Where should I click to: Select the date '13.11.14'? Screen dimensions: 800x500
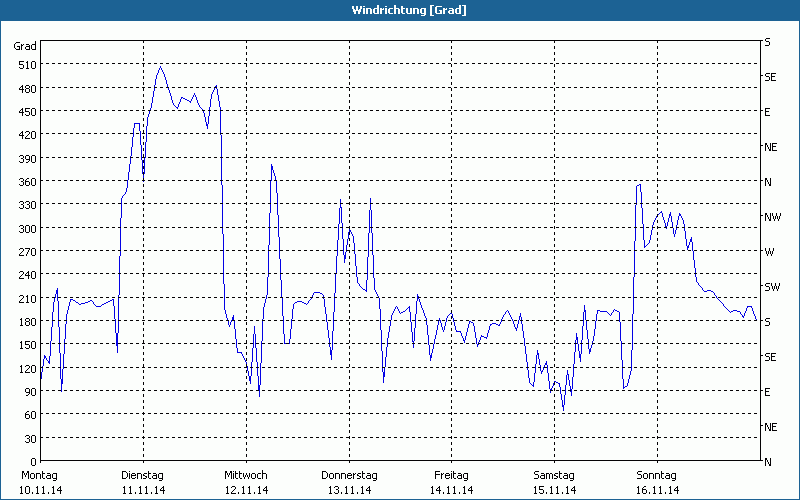349,490
